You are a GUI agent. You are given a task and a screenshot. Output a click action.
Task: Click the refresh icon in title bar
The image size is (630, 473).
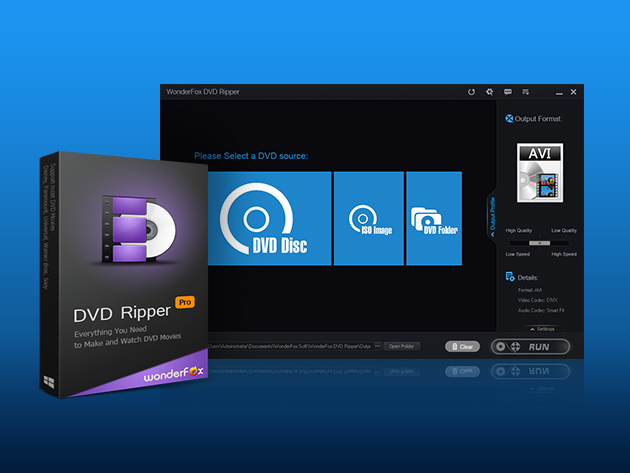[x=472, y=92]
